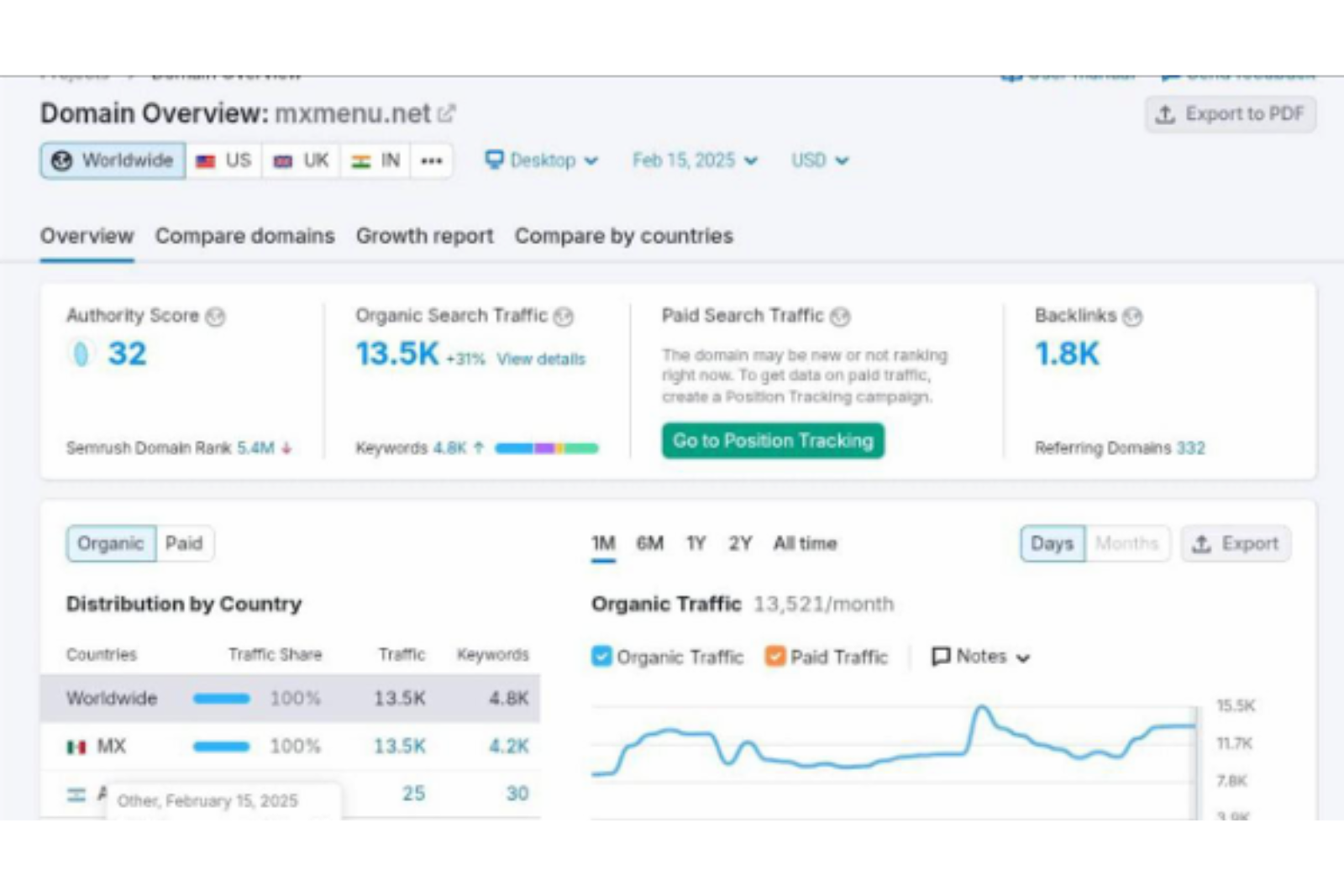Switch to Paid distribution toggle
Viewport: 1344px width, 896px height.
184,543
